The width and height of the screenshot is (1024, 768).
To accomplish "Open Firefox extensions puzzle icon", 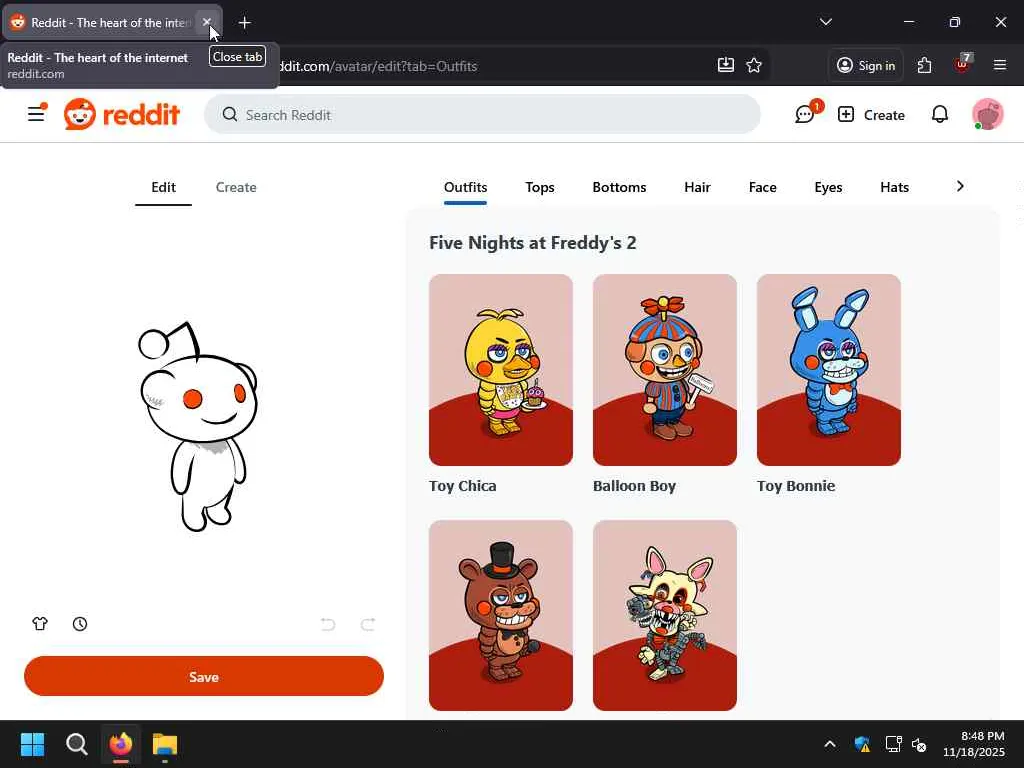I will point(924,65).
